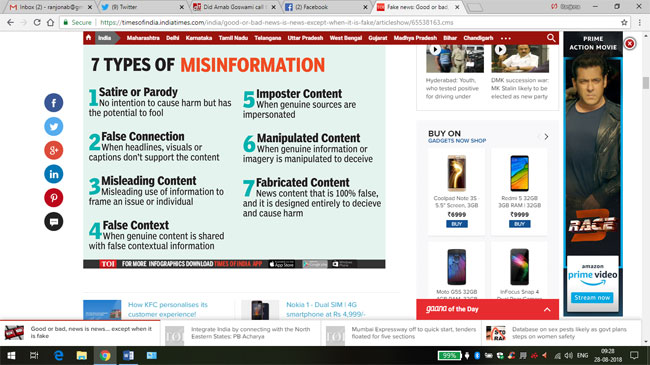Click the browser address bar URL

pyautogui.click(x=276, y=22)
